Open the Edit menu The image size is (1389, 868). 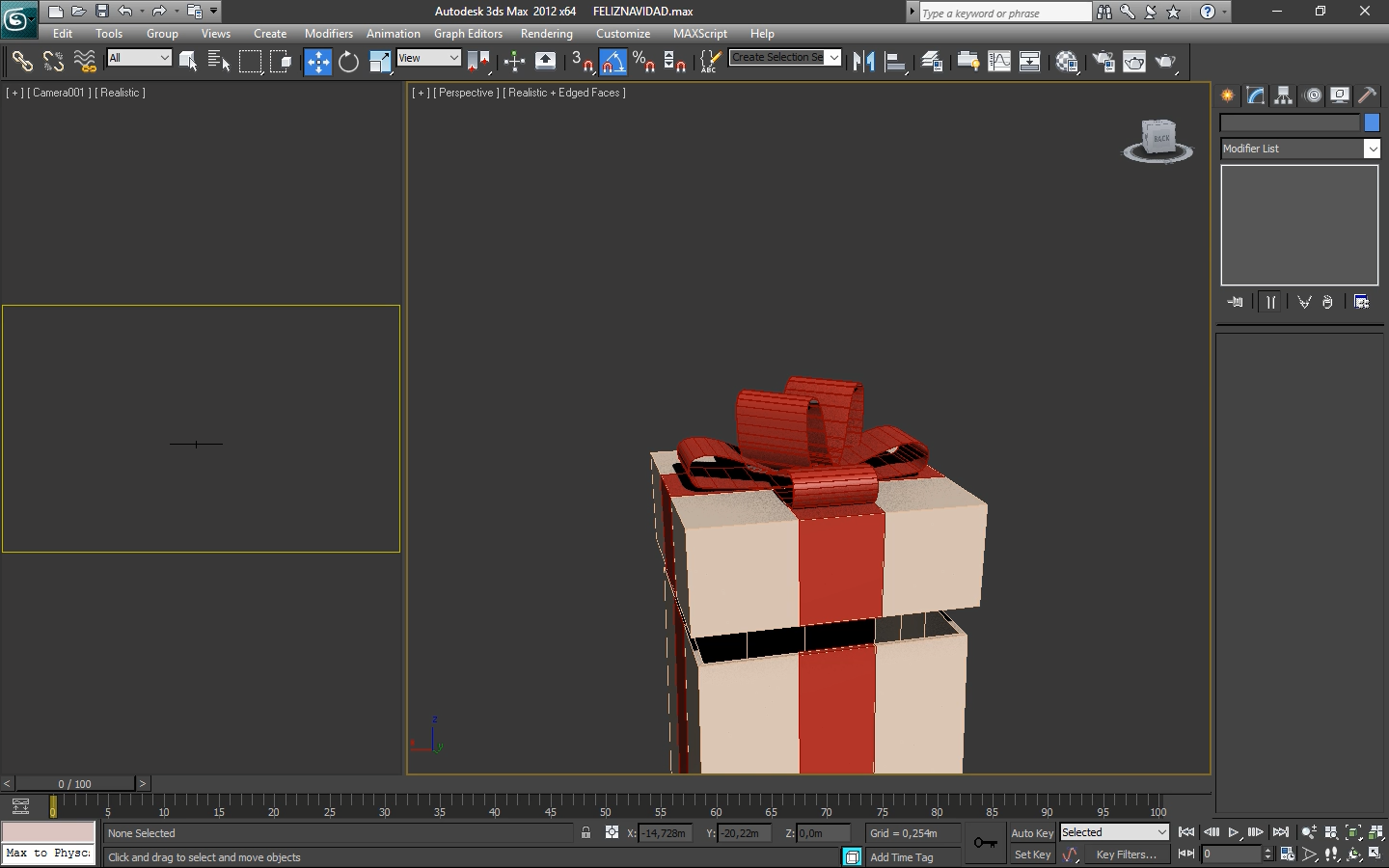coord(63,33)
